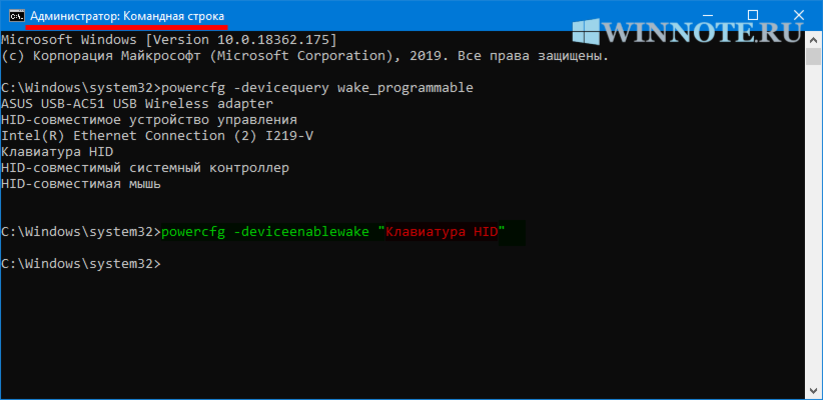Click the scrollbar down arrow
The width and height of the screenshot is (823, 400).
pyautogui.click(x=815, y=391)
